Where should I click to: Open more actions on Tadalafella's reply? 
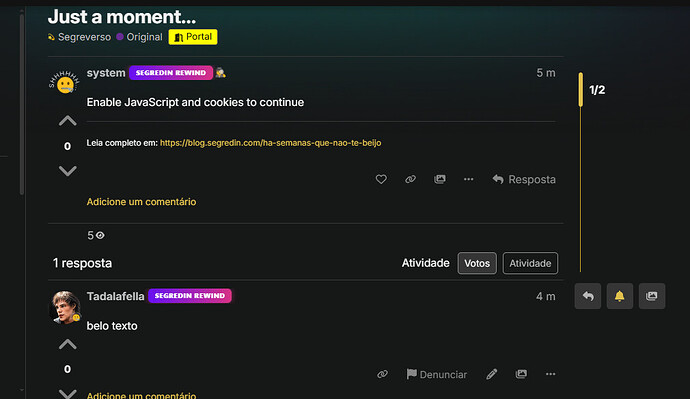pos(551,374)
